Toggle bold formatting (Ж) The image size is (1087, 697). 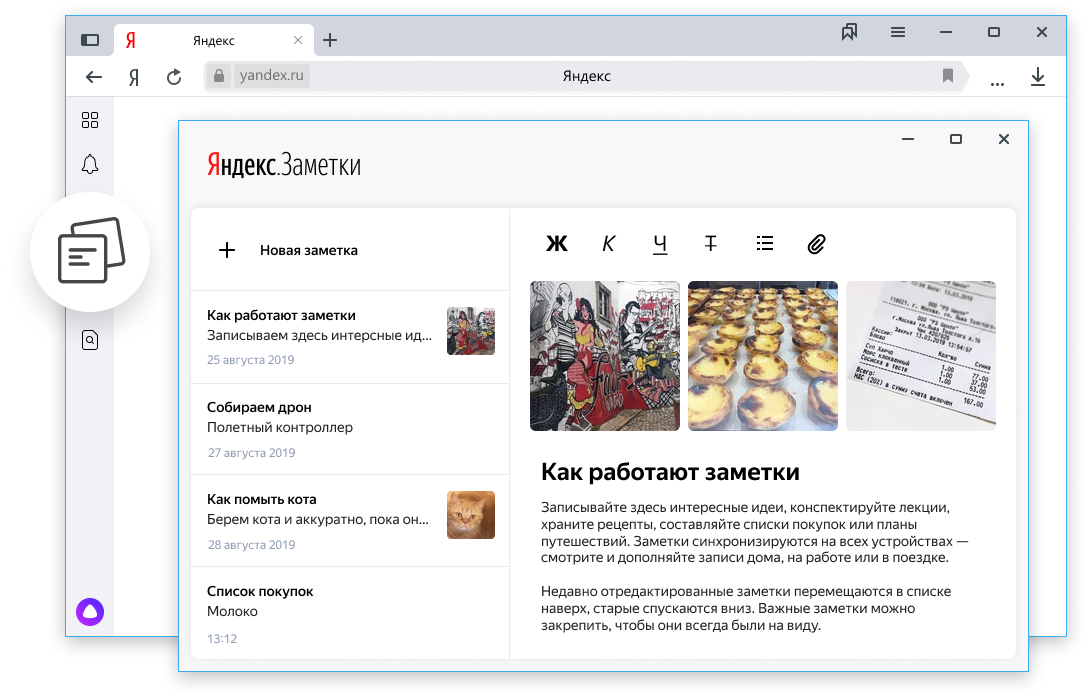point(556,244)
